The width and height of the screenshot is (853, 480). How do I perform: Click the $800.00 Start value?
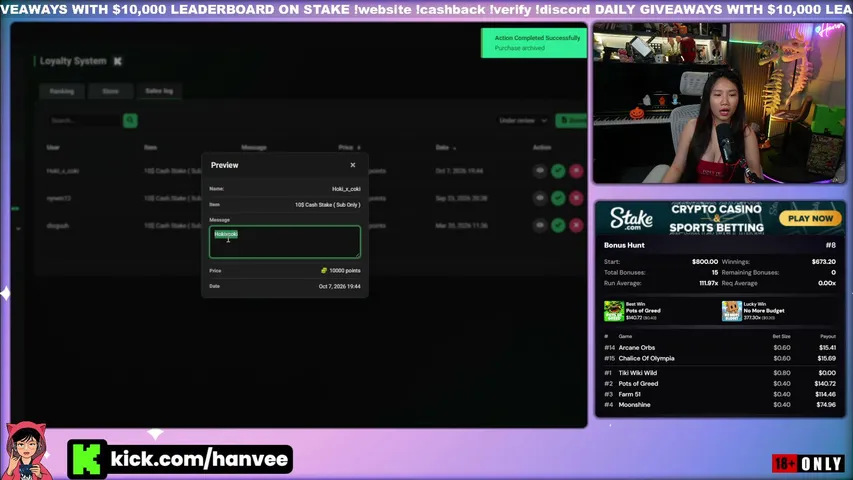coord(705,262)
